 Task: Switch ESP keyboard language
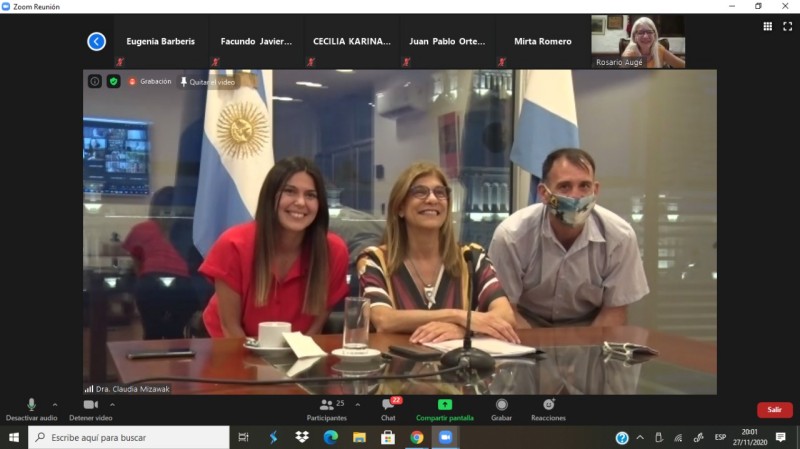[x=720, y=437]
